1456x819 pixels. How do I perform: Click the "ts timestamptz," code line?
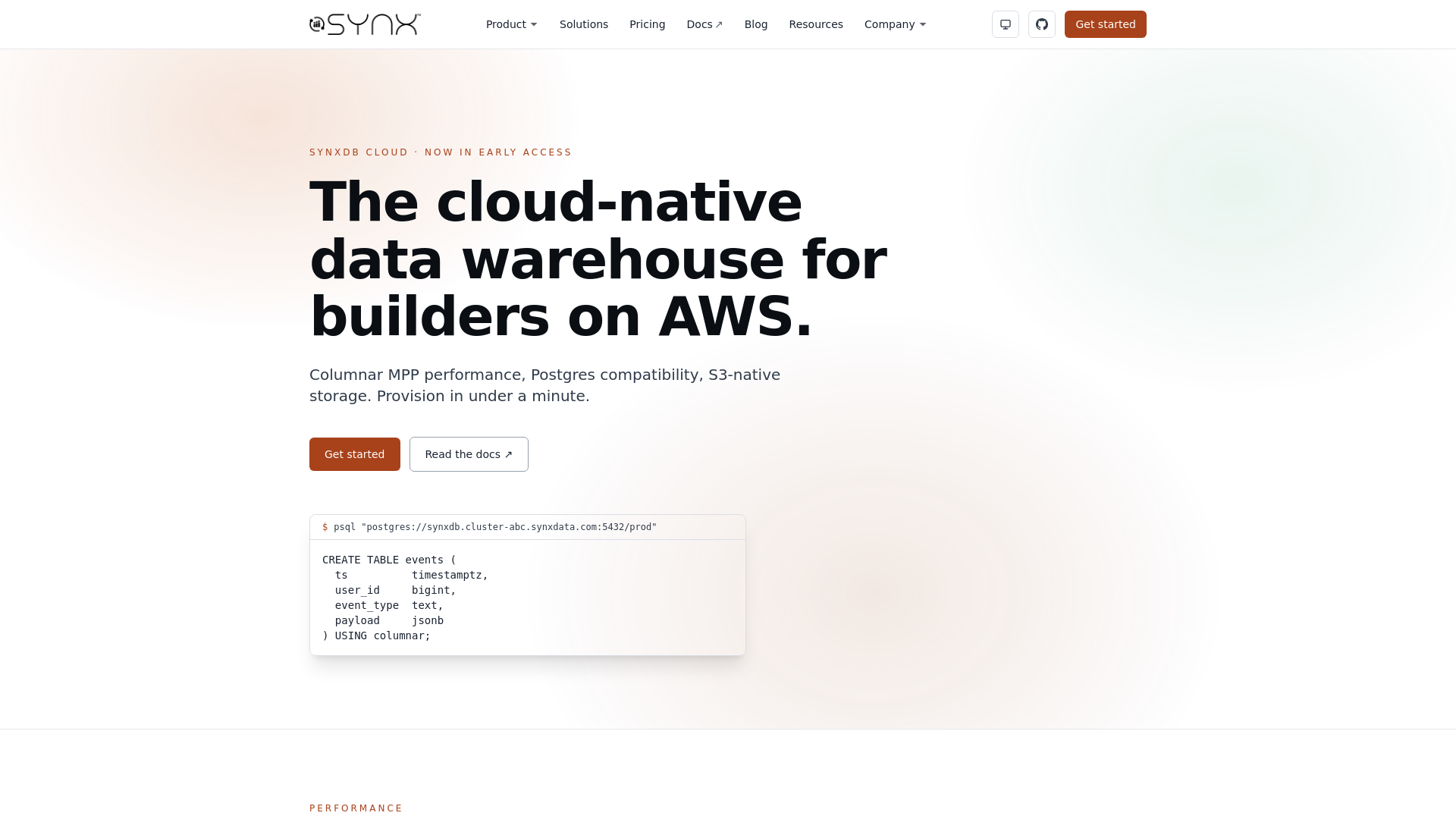click(x=411, y=575)
